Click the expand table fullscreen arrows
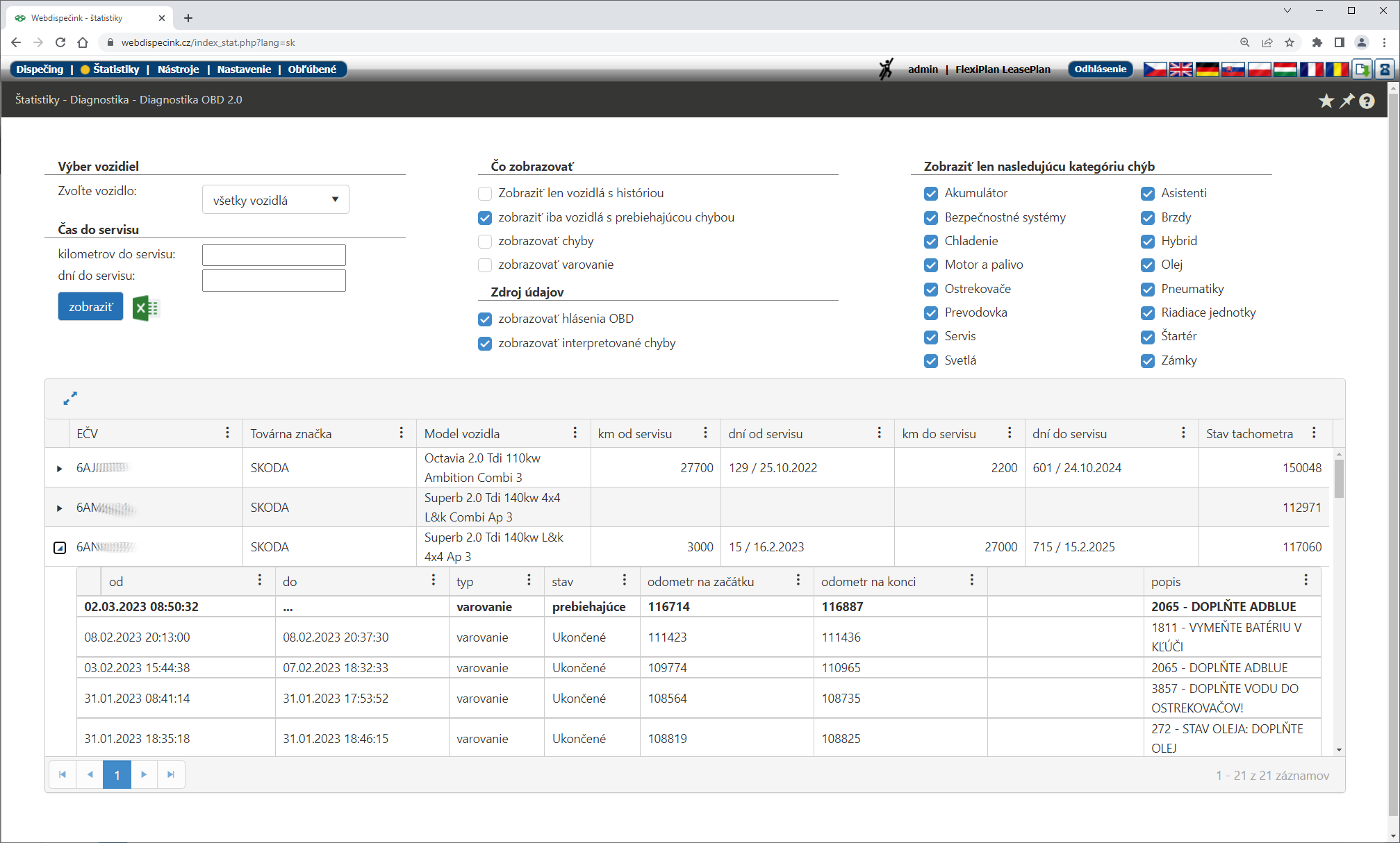1400x843 pixels. [70, 399]
